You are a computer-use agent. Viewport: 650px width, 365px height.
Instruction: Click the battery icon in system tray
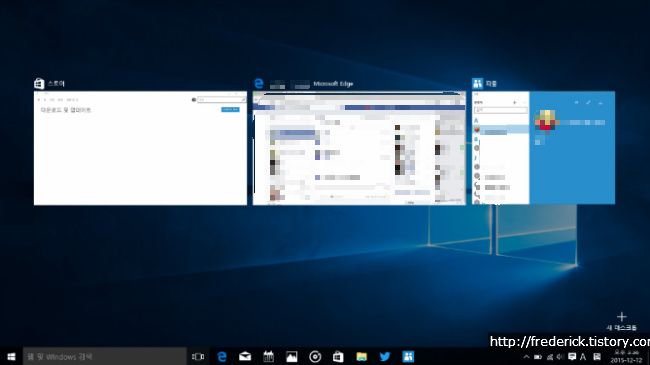coord(538,357)
